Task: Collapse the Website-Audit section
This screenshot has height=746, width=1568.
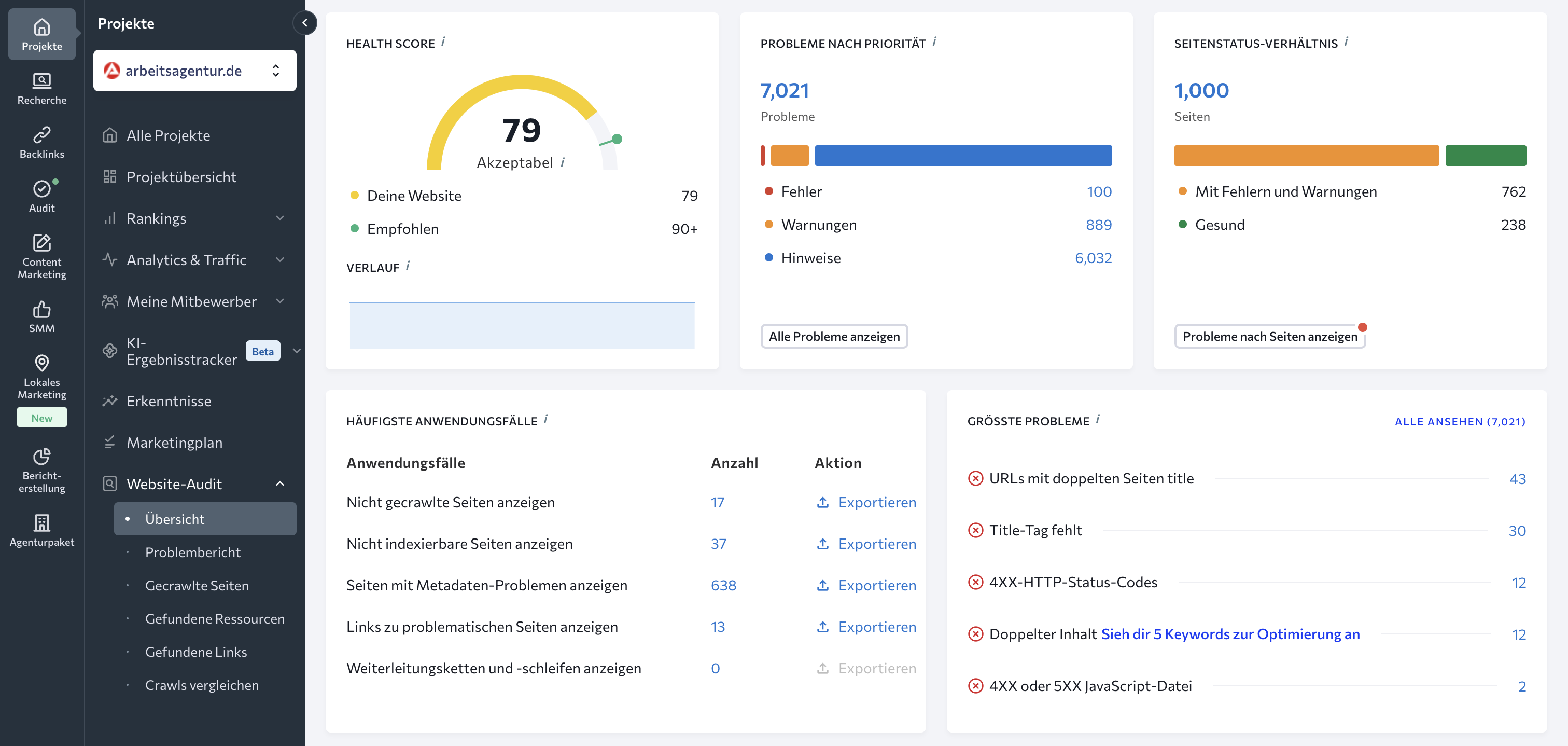Action: (x=279, y=483)
